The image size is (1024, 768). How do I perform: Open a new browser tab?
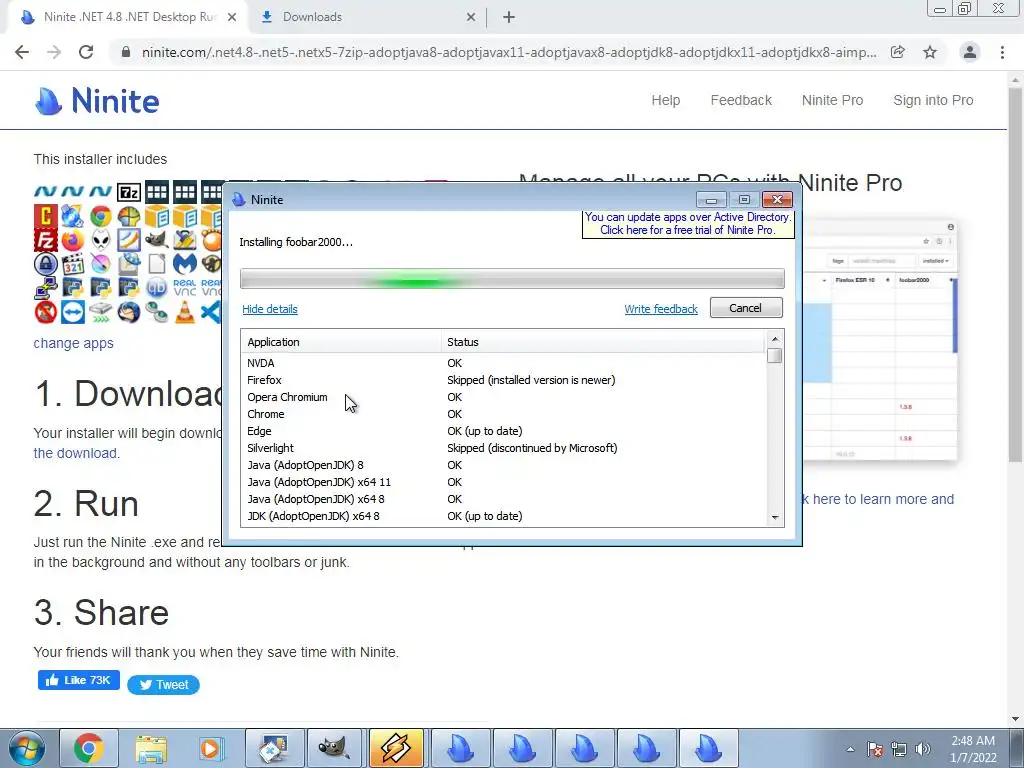(x=509, y=18)
